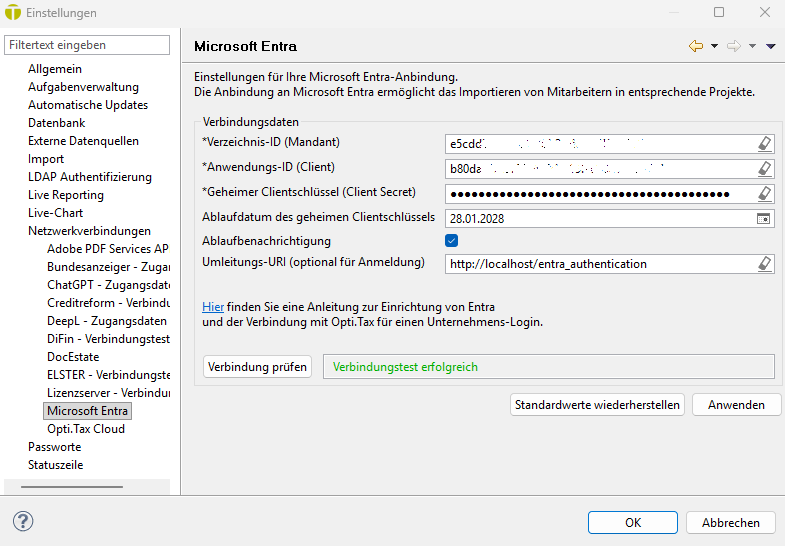Toggle the Ablaufbenachrichtigung checkbox
The height and width of the screenshot is (546, 785).
click(x=452, y=241)
